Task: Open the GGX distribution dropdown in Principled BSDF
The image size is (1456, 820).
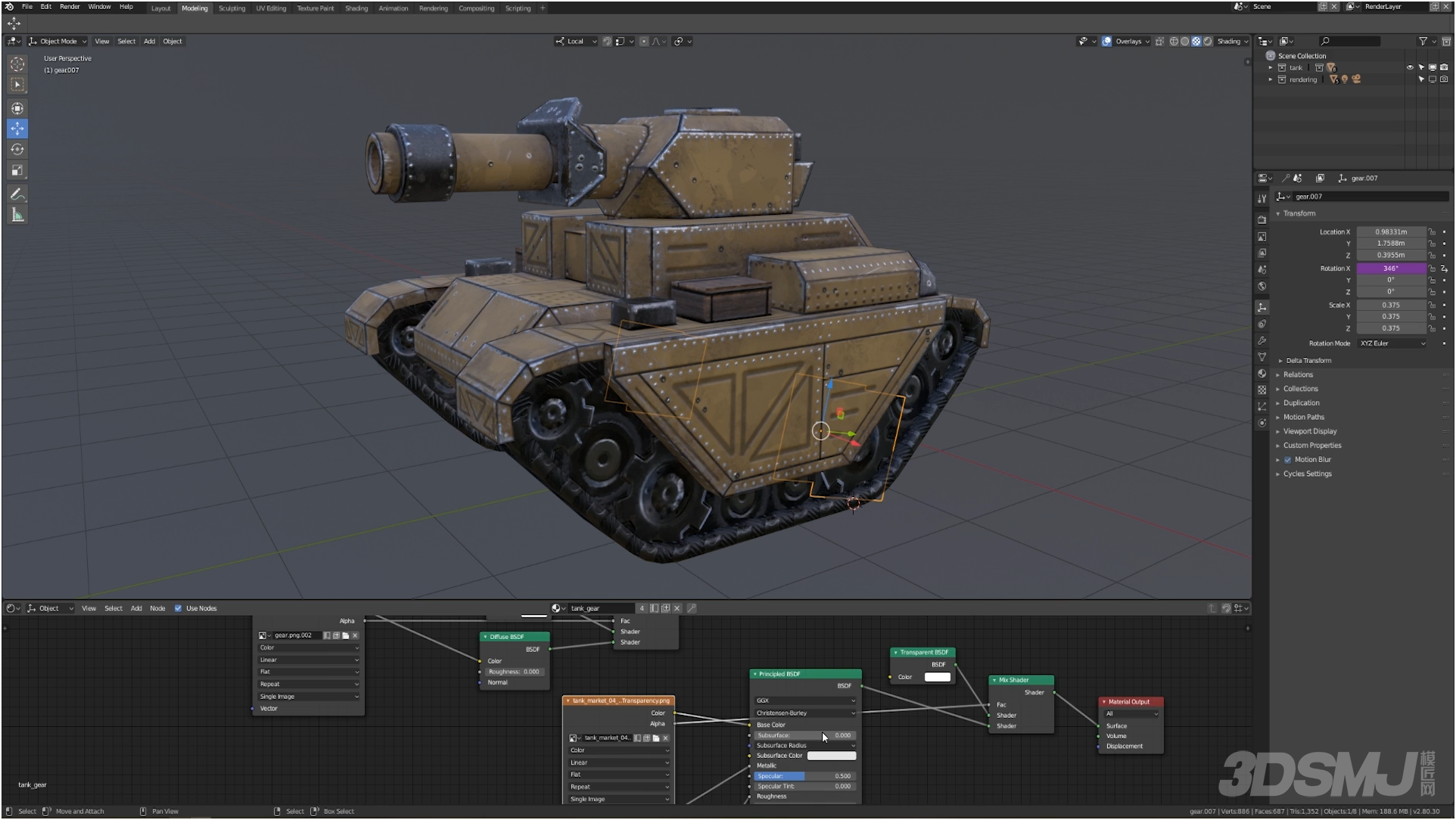Action: (805, 701)
